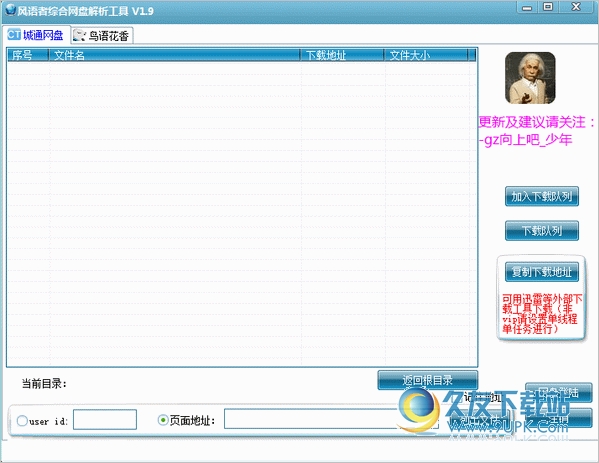
Task: Close the 风语者综合网盘解析工具 window
Action: (576, 7)
